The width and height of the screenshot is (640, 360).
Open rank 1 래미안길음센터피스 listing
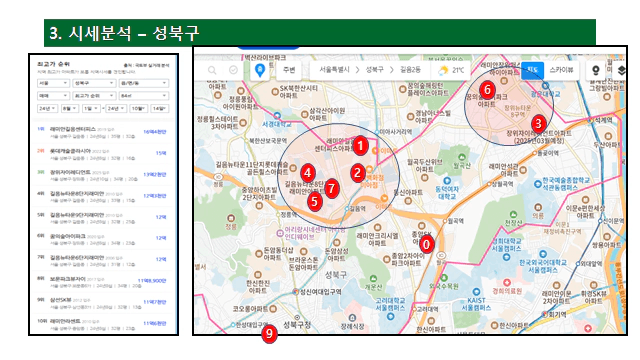coord(102,132)
